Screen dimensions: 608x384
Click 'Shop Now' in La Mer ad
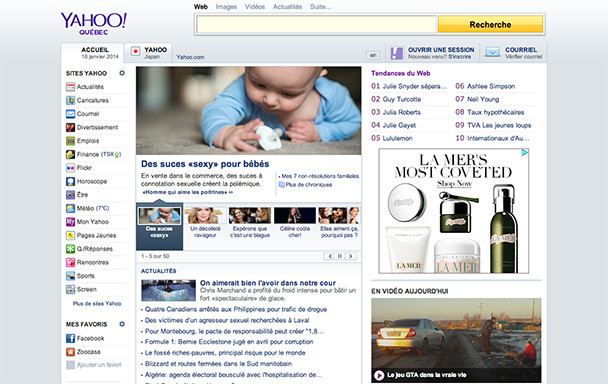point(454,183)
